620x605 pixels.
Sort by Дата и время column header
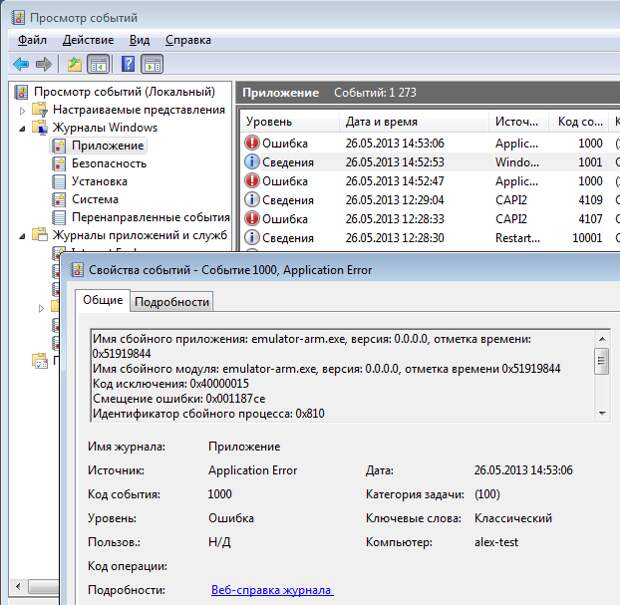[x=414, y=121]
